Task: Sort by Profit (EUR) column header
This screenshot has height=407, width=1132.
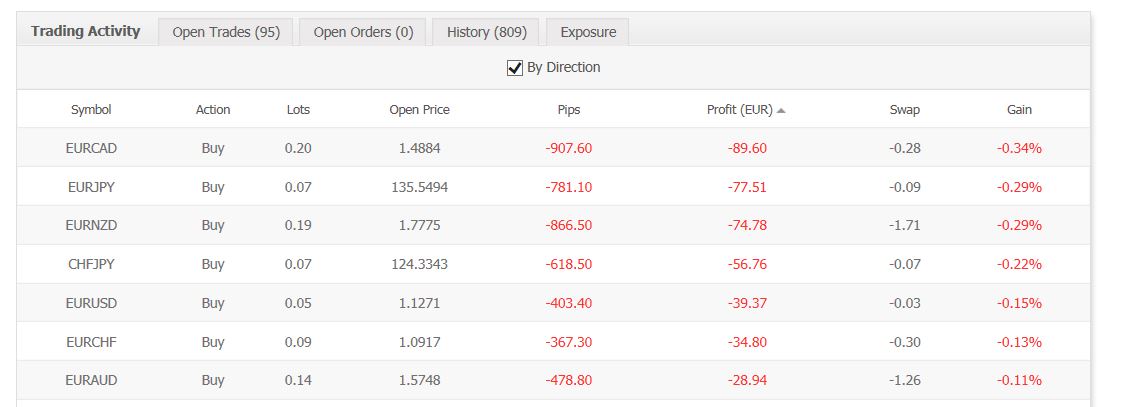Action: pyautogui.click(x=739, y=110)
